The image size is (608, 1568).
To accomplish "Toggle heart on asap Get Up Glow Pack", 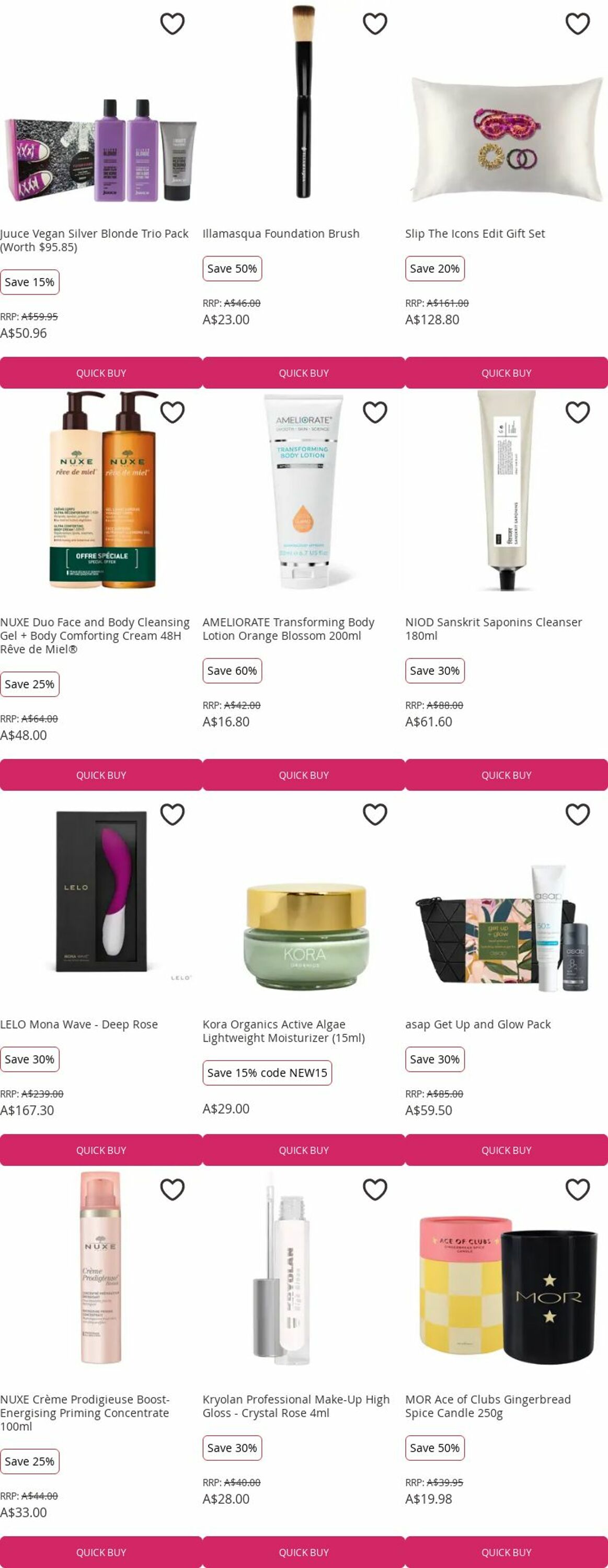I will tap(578, 814).
